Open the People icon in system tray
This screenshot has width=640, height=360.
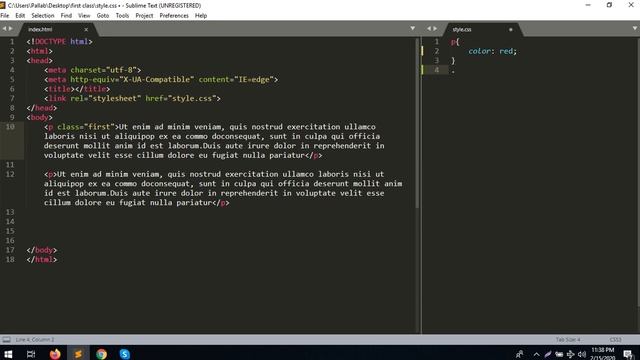pos(519,354)
